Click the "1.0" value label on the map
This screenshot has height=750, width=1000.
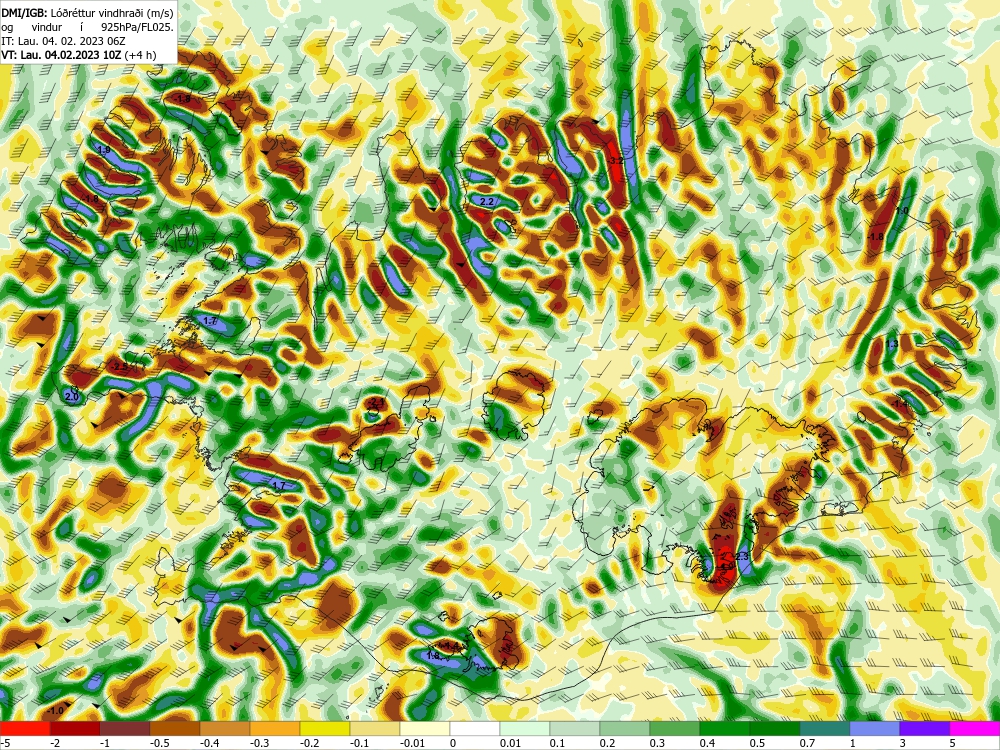click(x=902, y=210)
